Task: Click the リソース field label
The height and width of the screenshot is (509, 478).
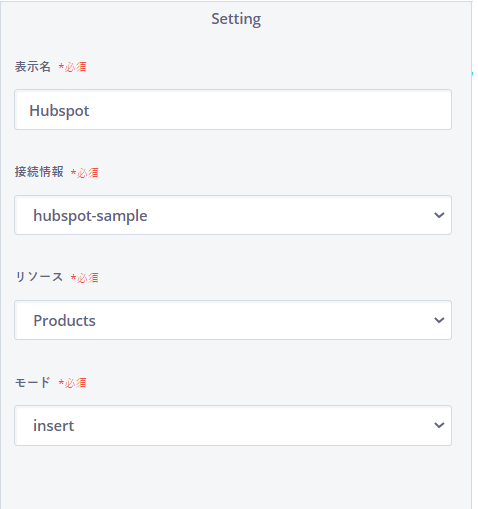Action: tap(39, 277)
